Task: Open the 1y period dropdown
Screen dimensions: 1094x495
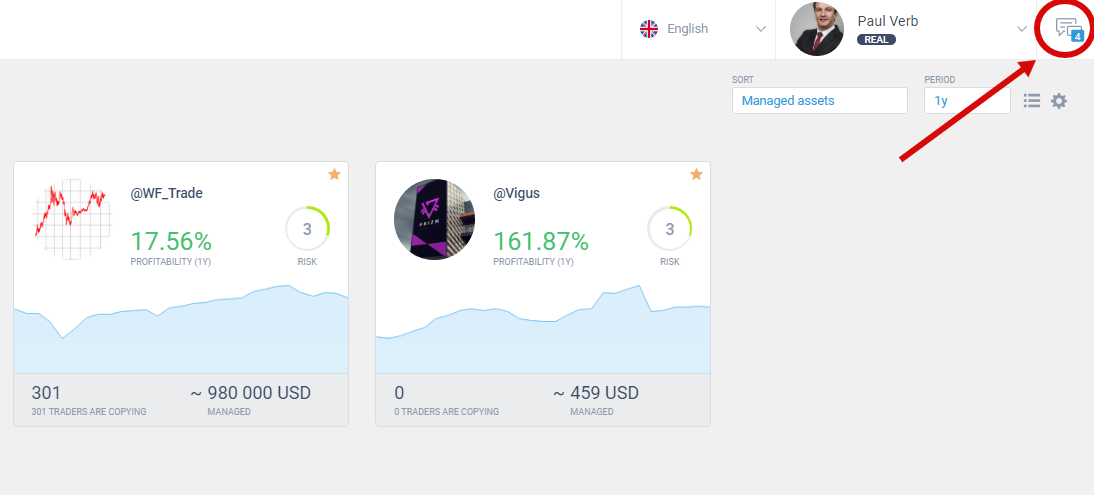Action: (x=966, y=101)
